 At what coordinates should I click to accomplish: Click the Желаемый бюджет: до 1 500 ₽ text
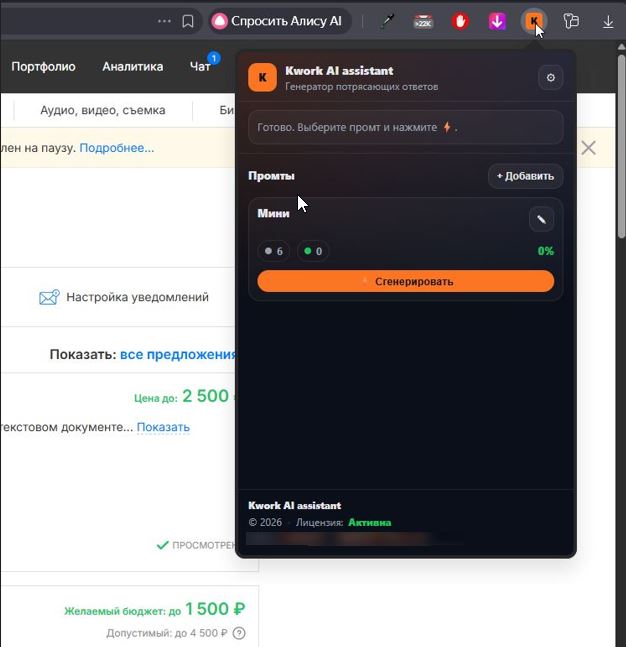[155, 609]
